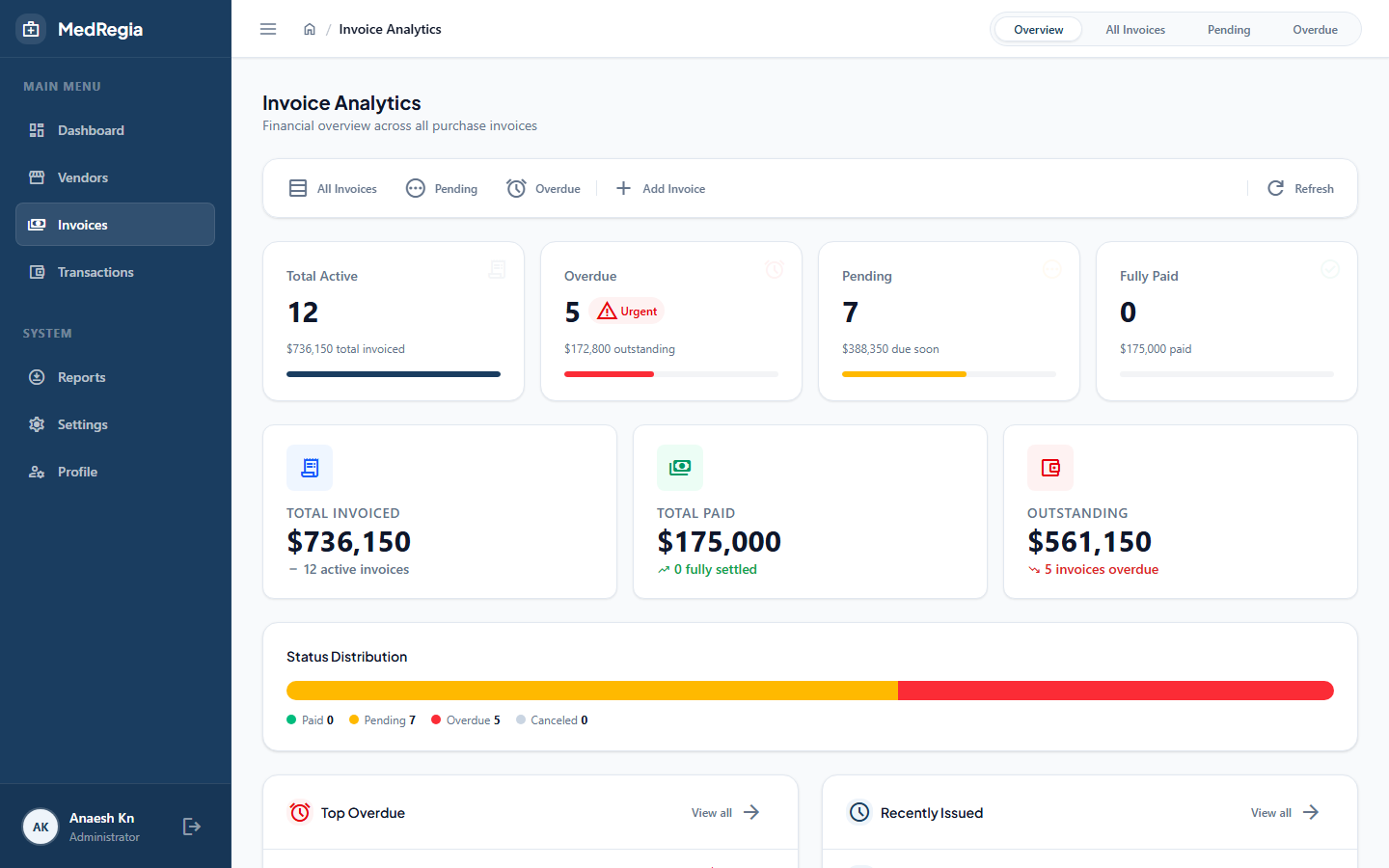Switch to the Overview tab
This screenshot has width=1389, height=868.
(x=1038, y=29)
